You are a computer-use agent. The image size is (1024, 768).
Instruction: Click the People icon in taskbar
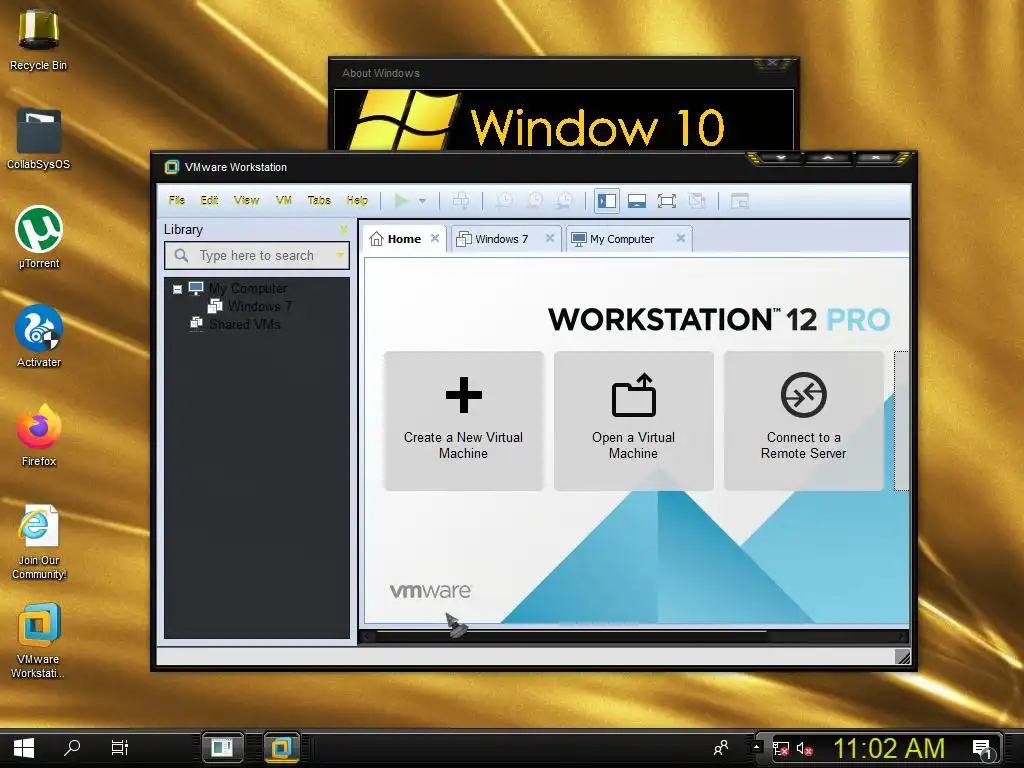(x=721, y=747)
